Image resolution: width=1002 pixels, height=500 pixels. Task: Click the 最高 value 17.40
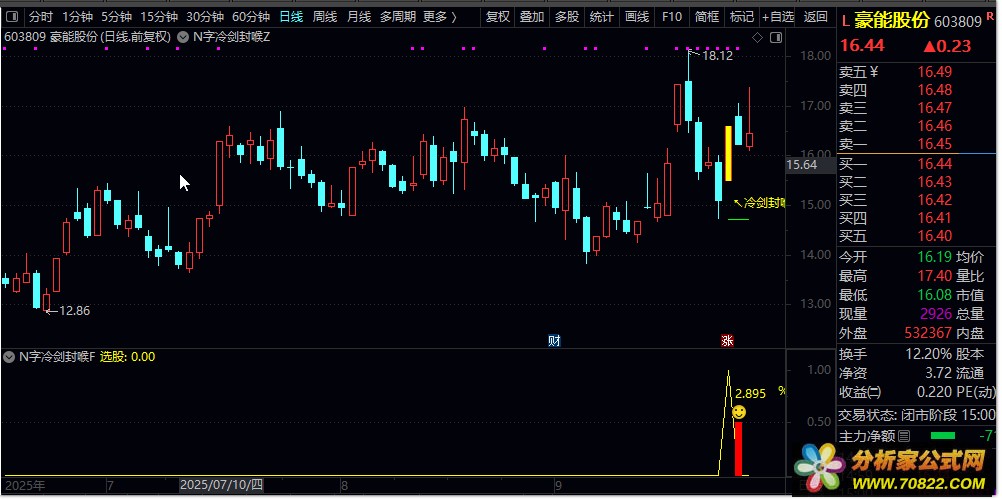coord(935,276)
